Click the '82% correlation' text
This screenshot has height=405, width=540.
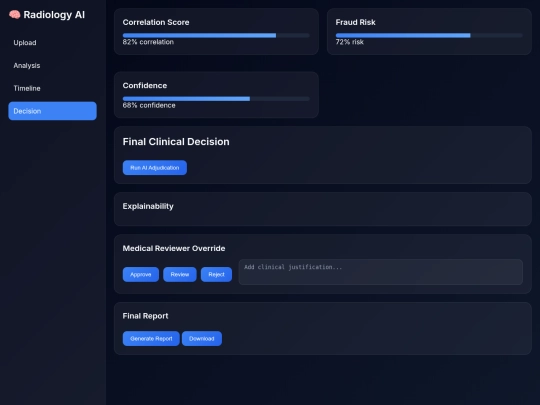coord(148,42)
